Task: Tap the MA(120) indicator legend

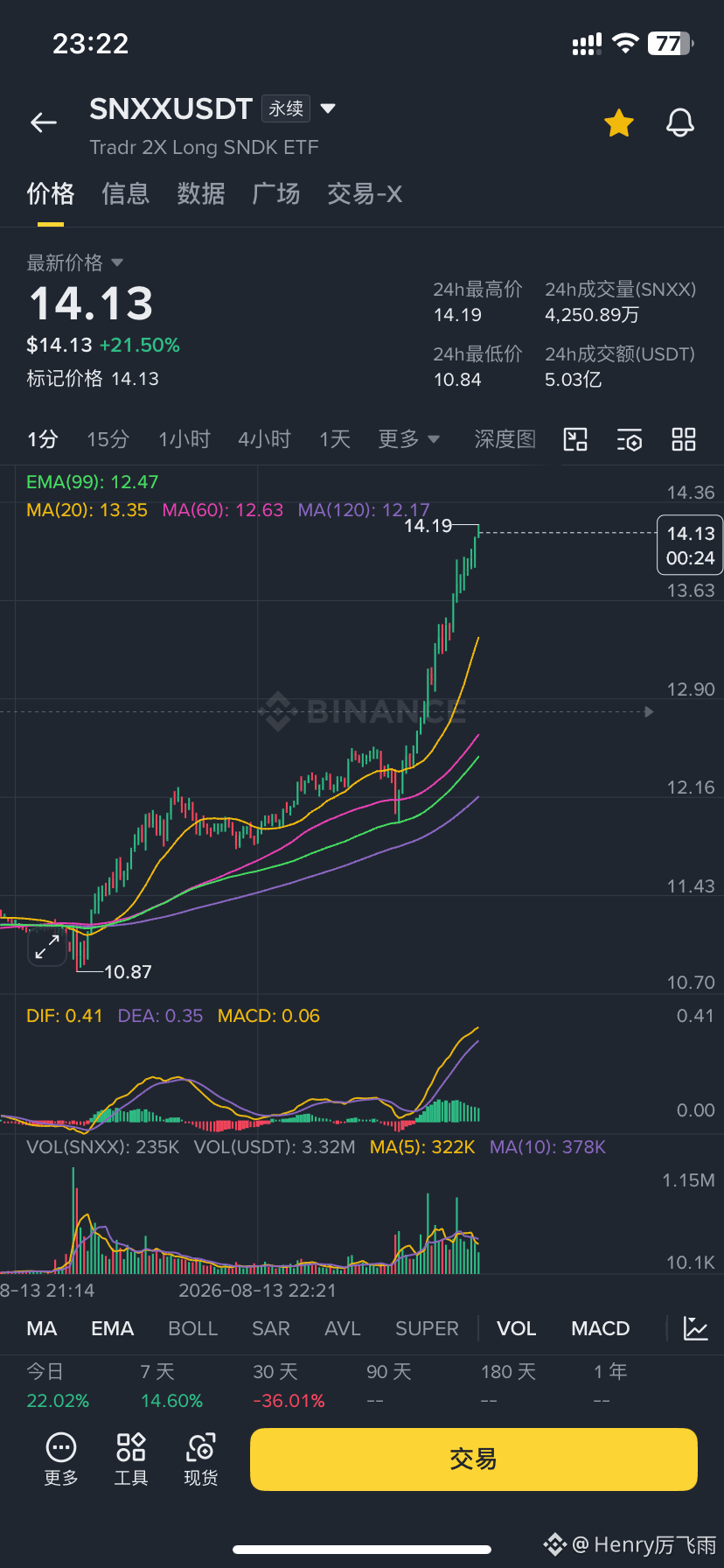Action: click(364, 510)
